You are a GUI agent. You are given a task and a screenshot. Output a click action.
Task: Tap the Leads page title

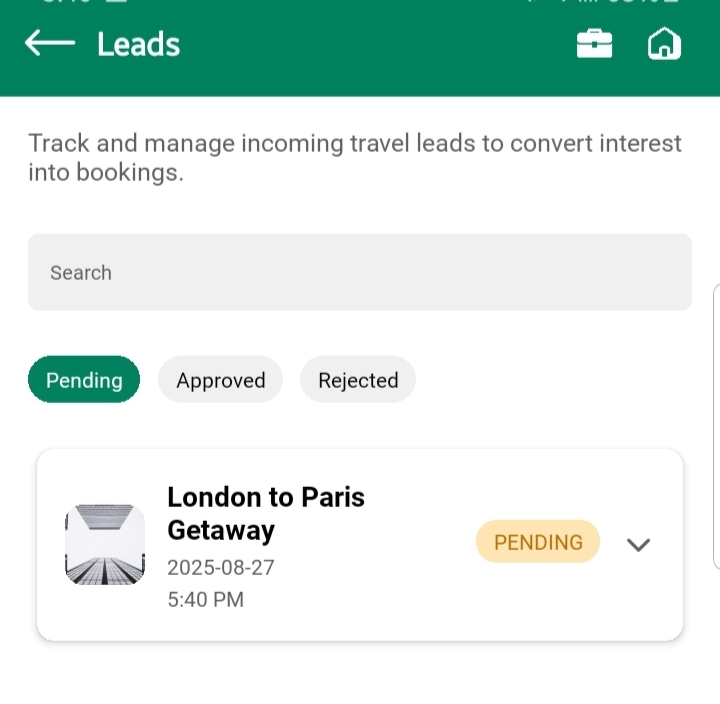click(x=138, y=44)
